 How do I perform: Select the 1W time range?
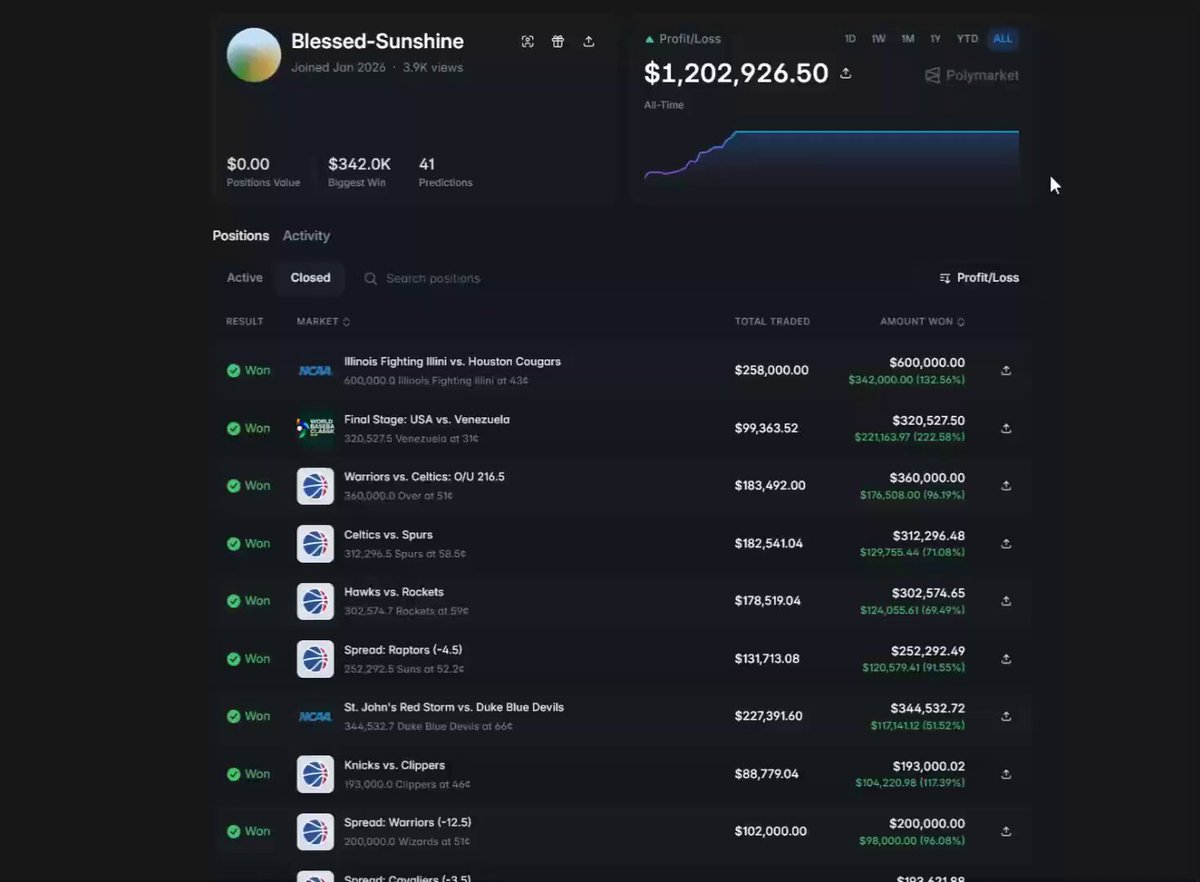[878, 39]
